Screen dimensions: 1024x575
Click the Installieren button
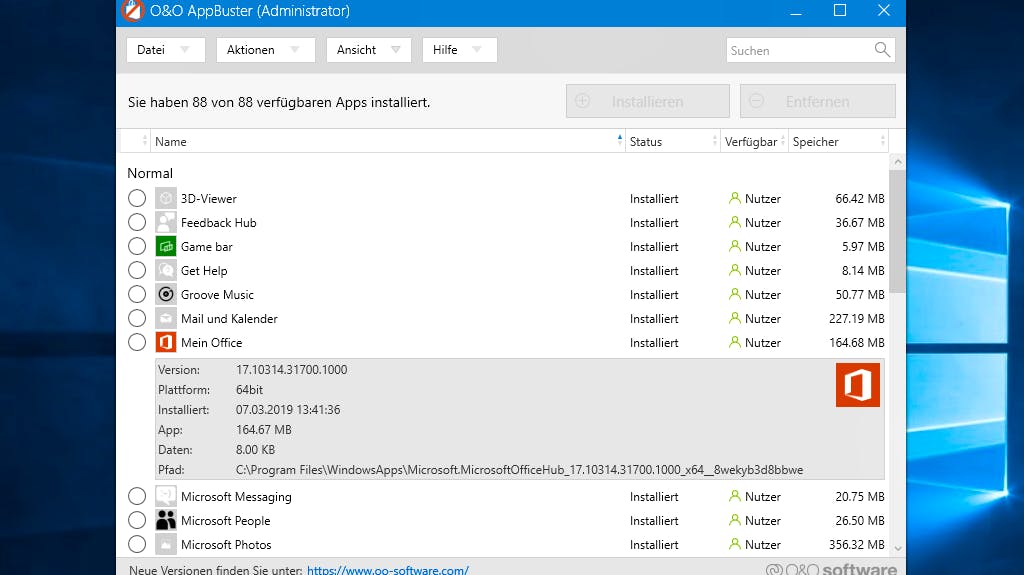[648, 101]
